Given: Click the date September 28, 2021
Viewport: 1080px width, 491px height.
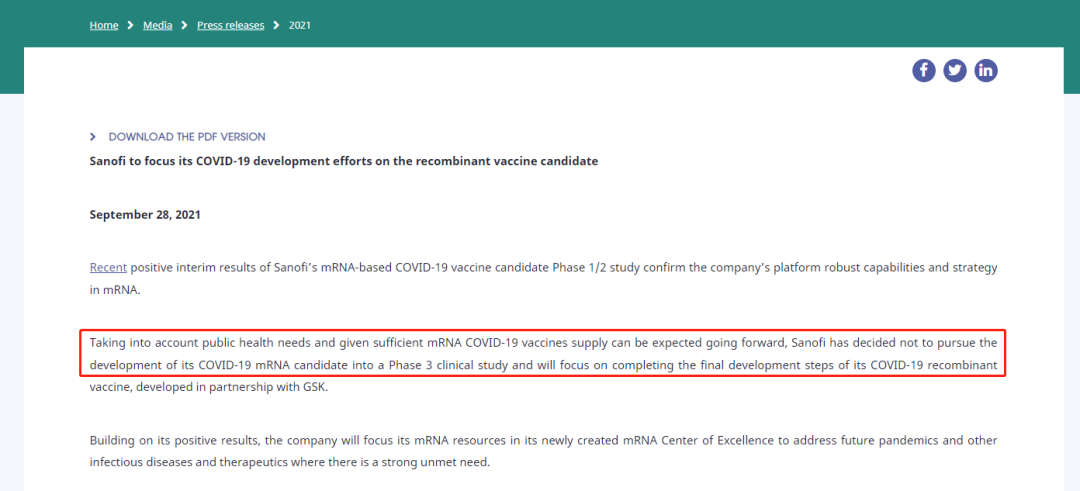Looking at the screenshot, I should (145, 215).
